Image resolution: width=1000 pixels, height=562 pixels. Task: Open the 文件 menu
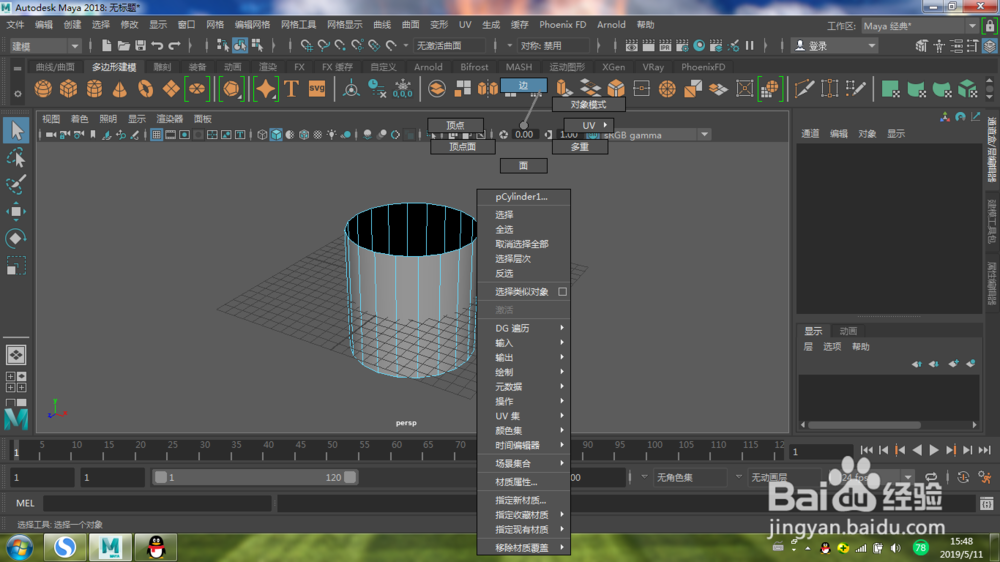(15, 25)
